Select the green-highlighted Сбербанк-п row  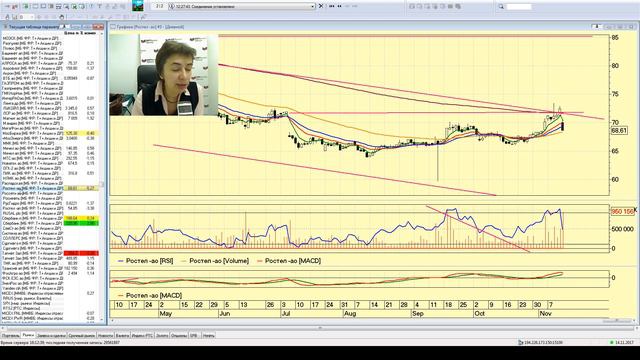(50, 223)
